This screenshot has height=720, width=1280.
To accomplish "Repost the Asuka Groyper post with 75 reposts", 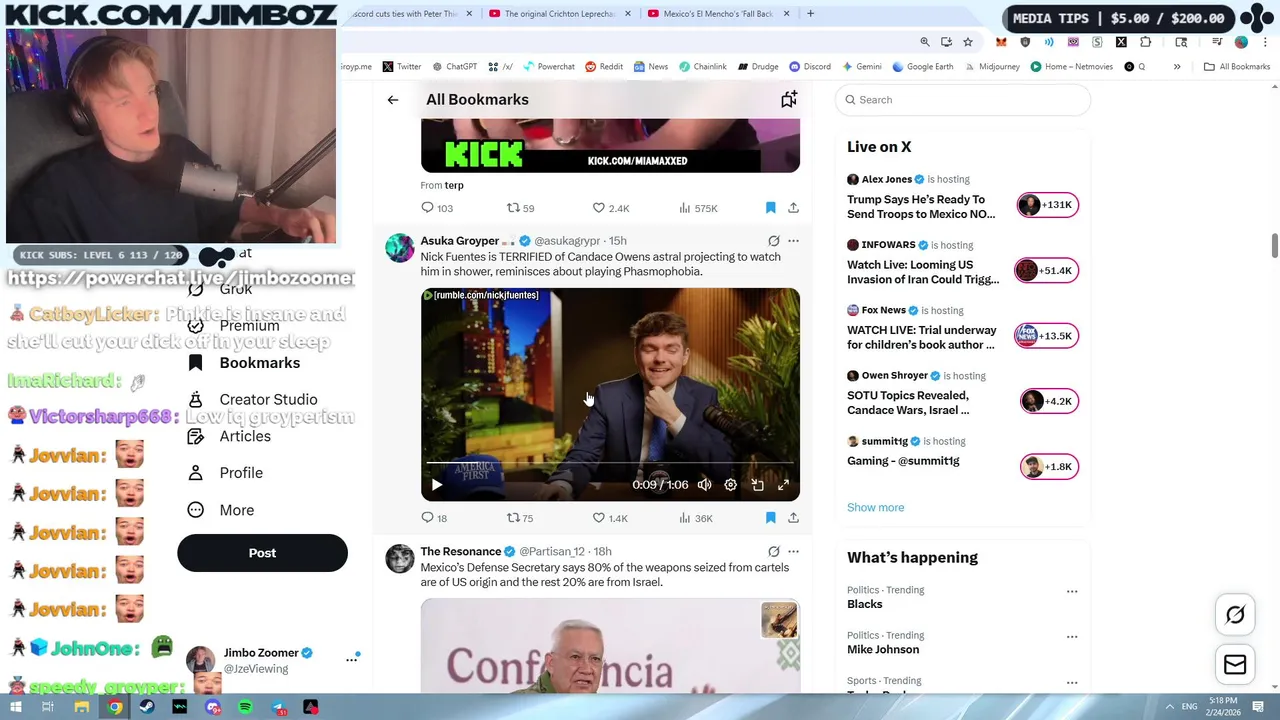I will (520, 518).
